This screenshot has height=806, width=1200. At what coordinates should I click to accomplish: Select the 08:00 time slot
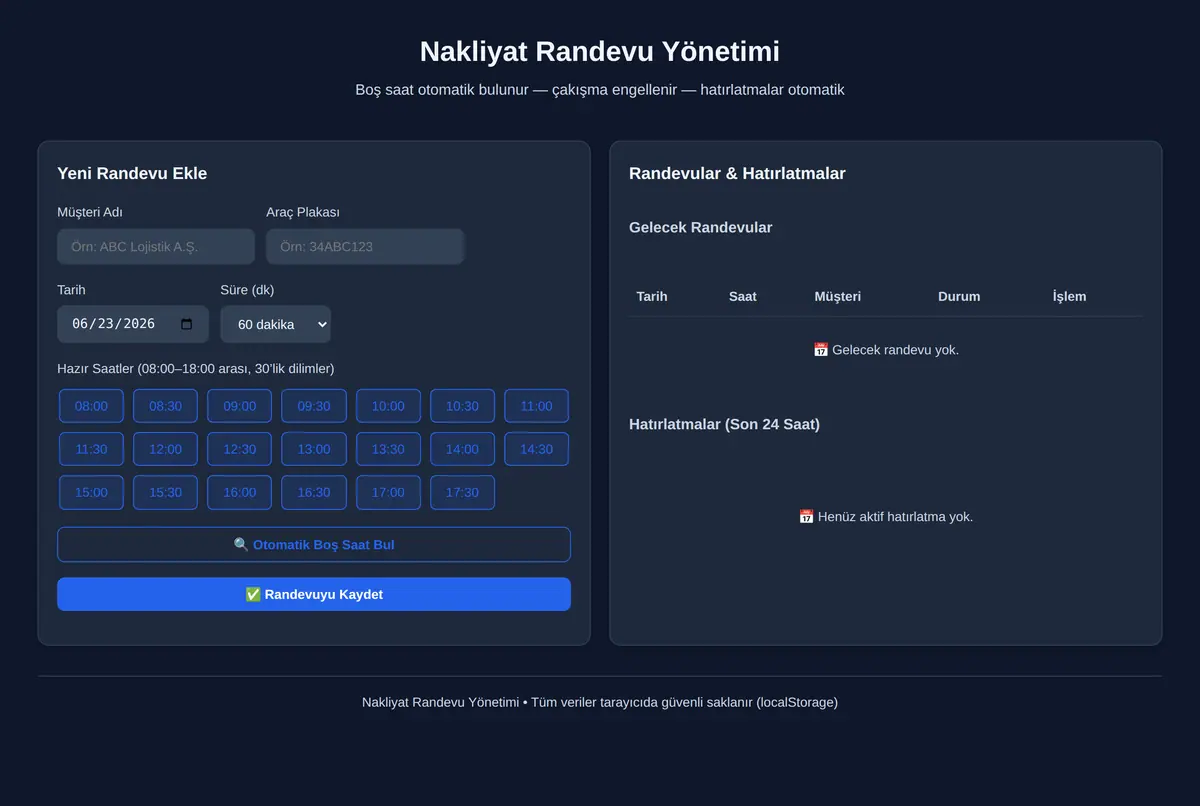(91, 406)
